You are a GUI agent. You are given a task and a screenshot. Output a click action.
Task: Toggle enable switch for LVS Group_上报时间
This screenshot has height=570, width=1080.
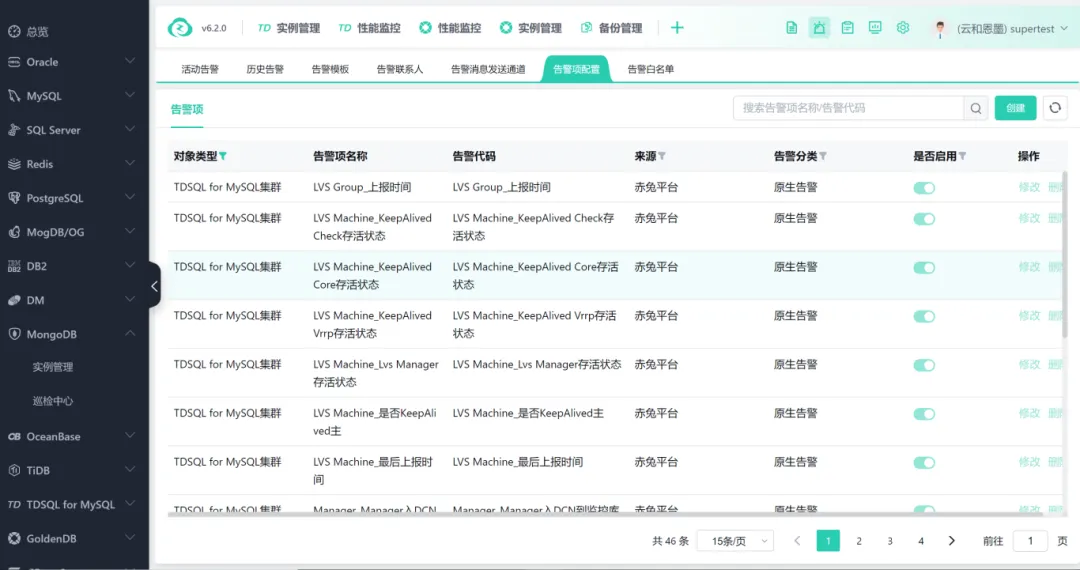point(924,188)
